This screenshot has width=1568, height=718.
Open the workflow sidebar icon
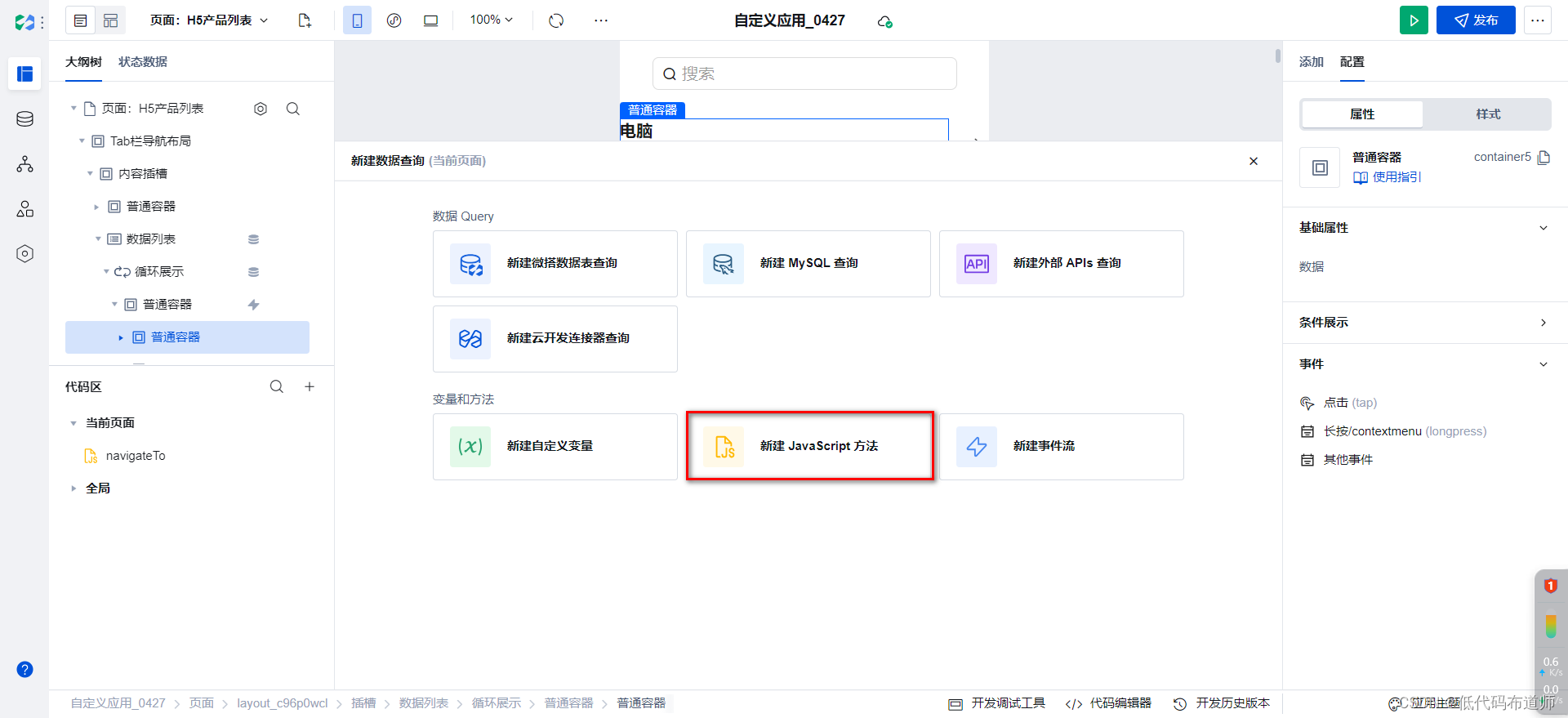tap(24, 164)
